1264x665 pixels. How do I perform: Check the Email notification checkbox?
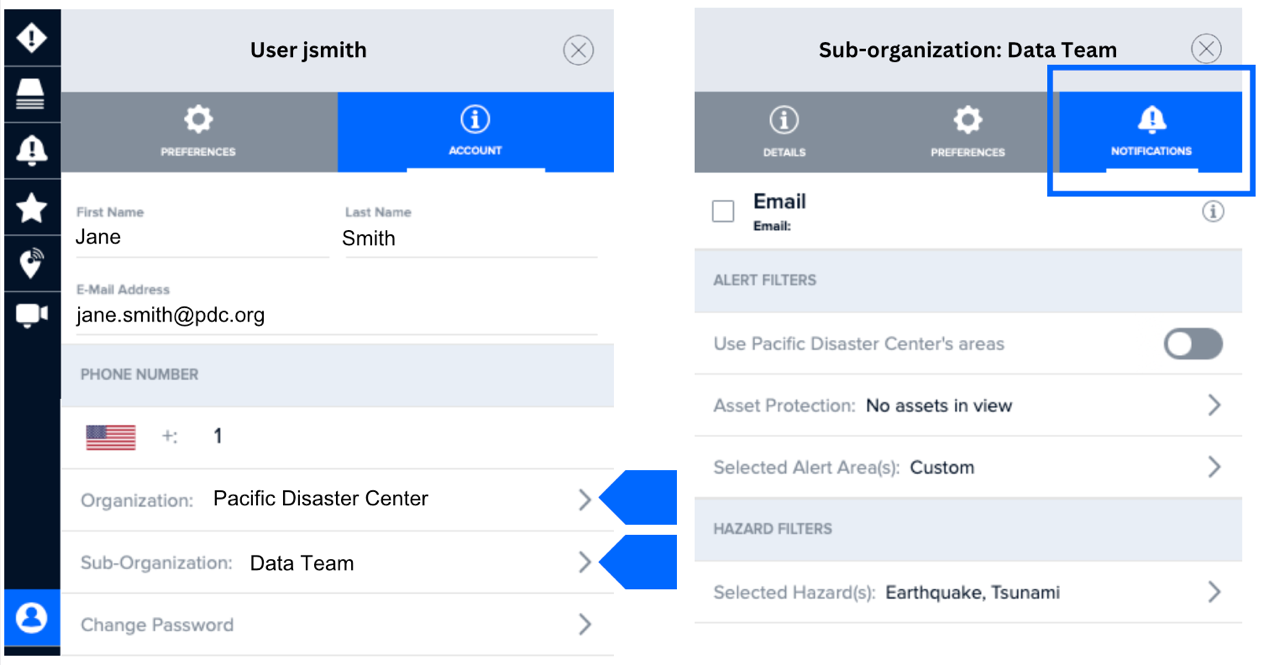pyautogui.click(x=723, y=211)
